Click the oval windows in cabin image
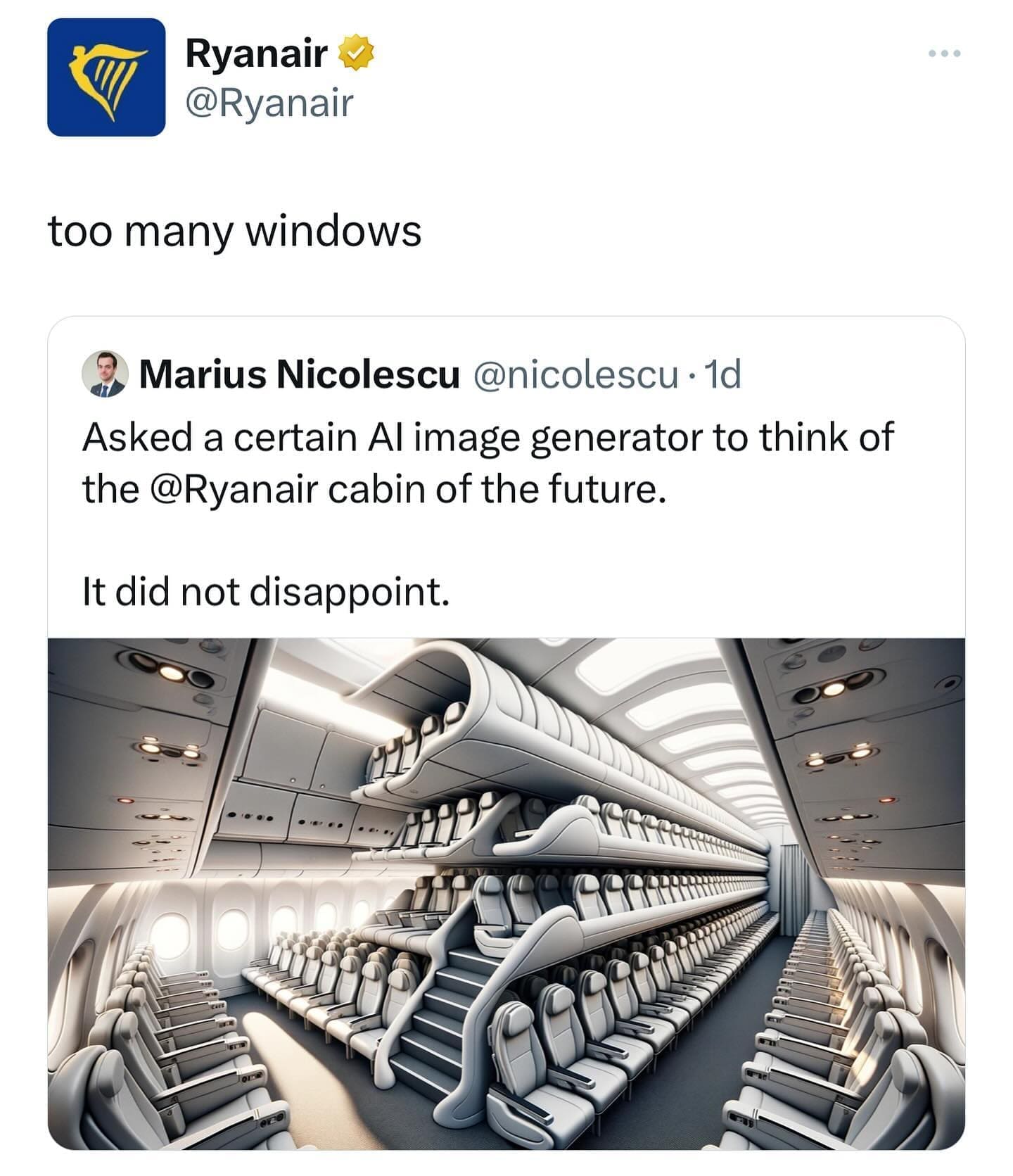 (232, 929)
